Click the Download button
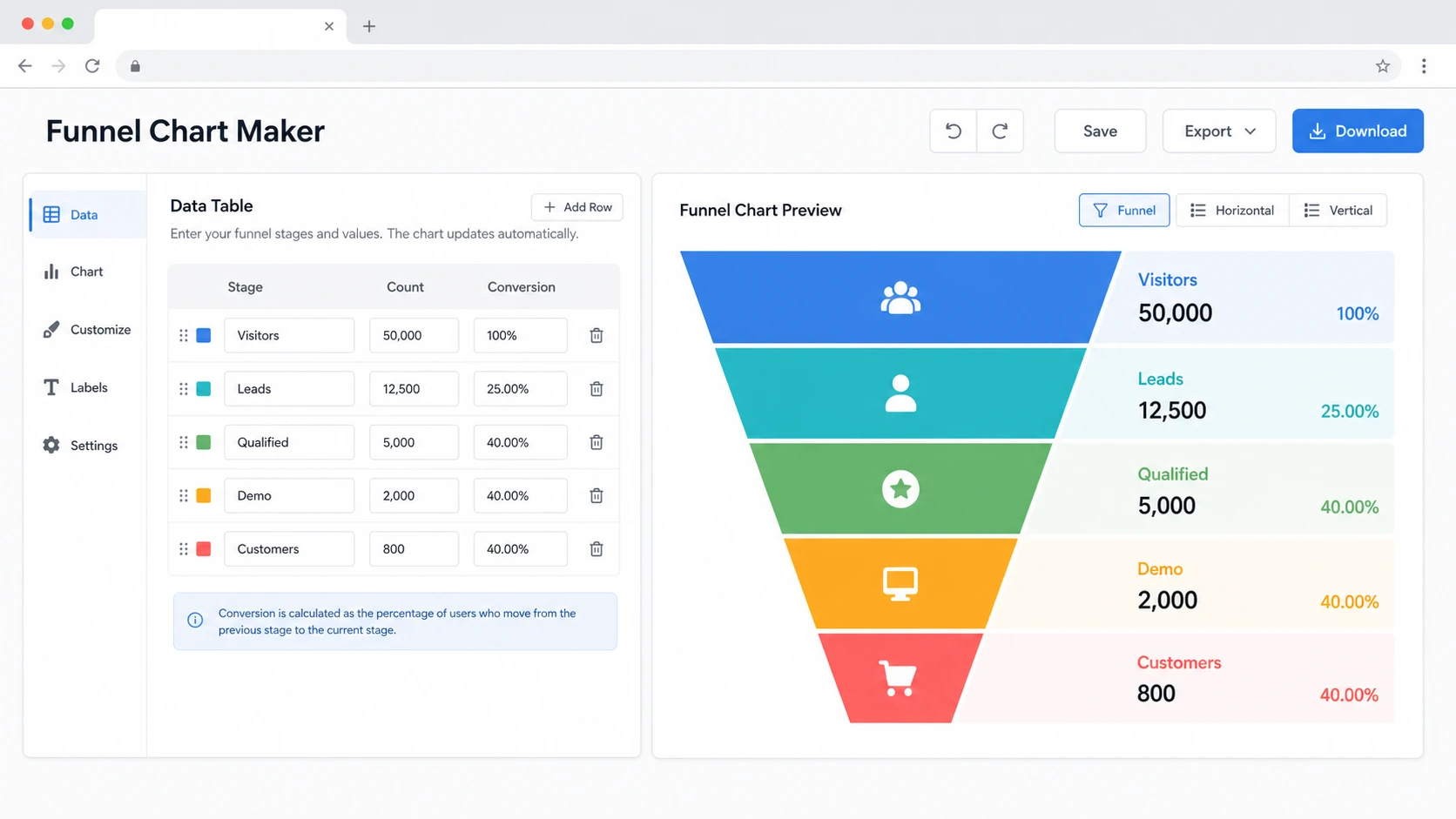1456x819 pixels. coord(1358,131)
